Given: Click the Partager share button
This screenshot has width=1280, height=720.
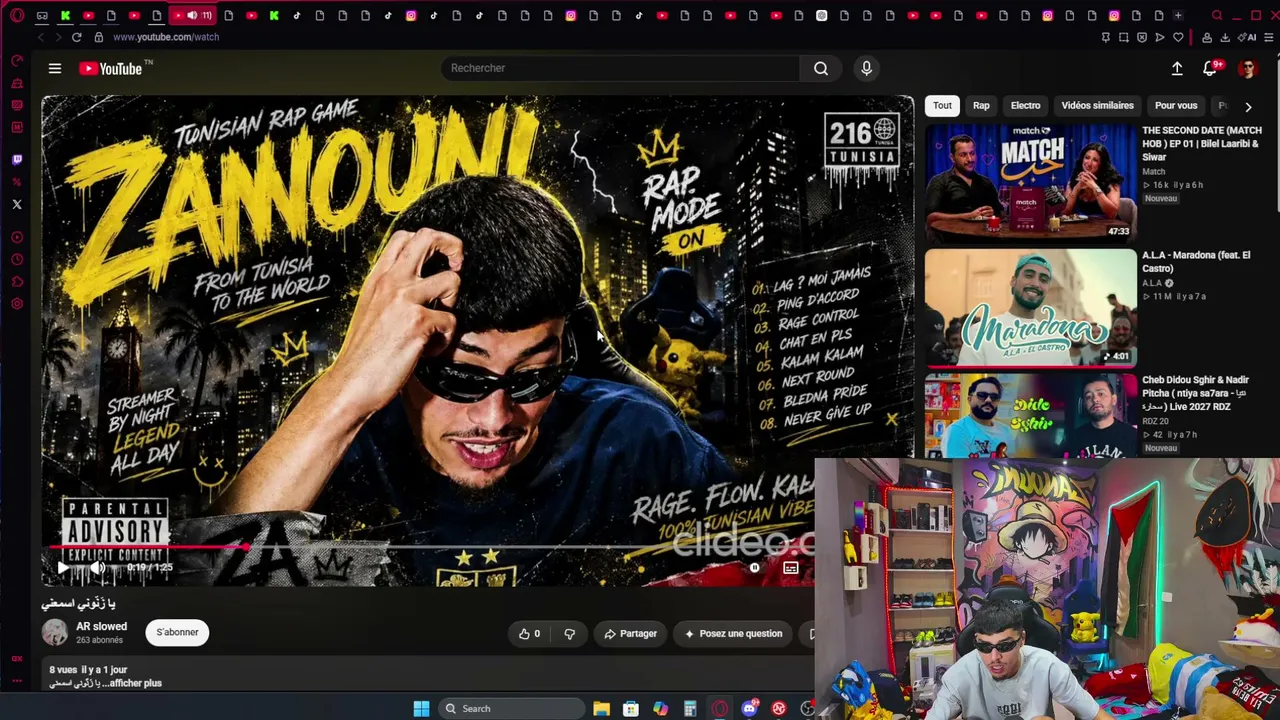Looking at the screenshot, I should click(631, 633).
